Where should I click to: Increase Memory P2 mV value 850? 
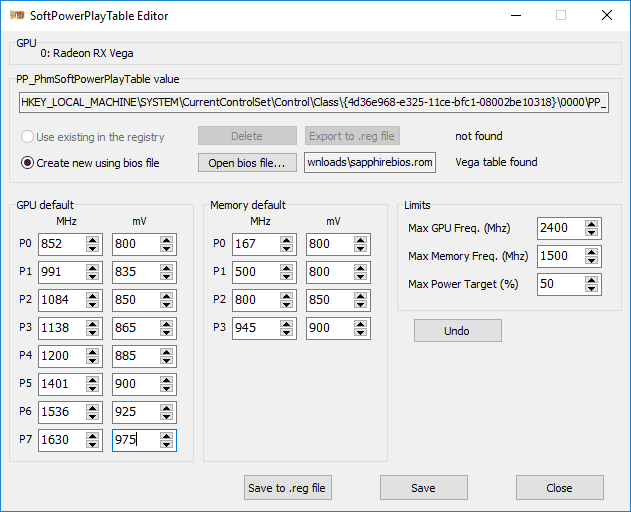click(x=360, y=296)
